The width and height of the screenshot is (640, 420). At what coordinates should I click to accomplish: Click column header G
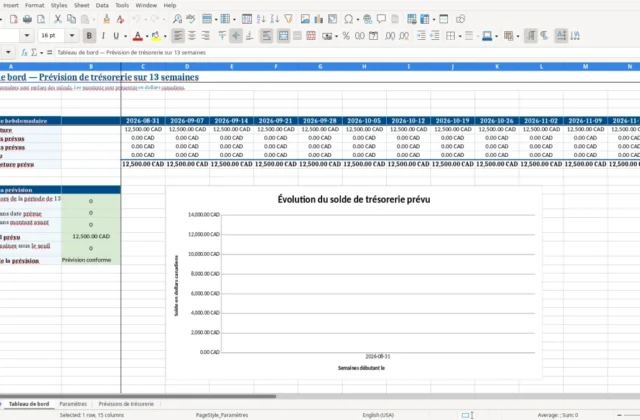click(320, 66)
